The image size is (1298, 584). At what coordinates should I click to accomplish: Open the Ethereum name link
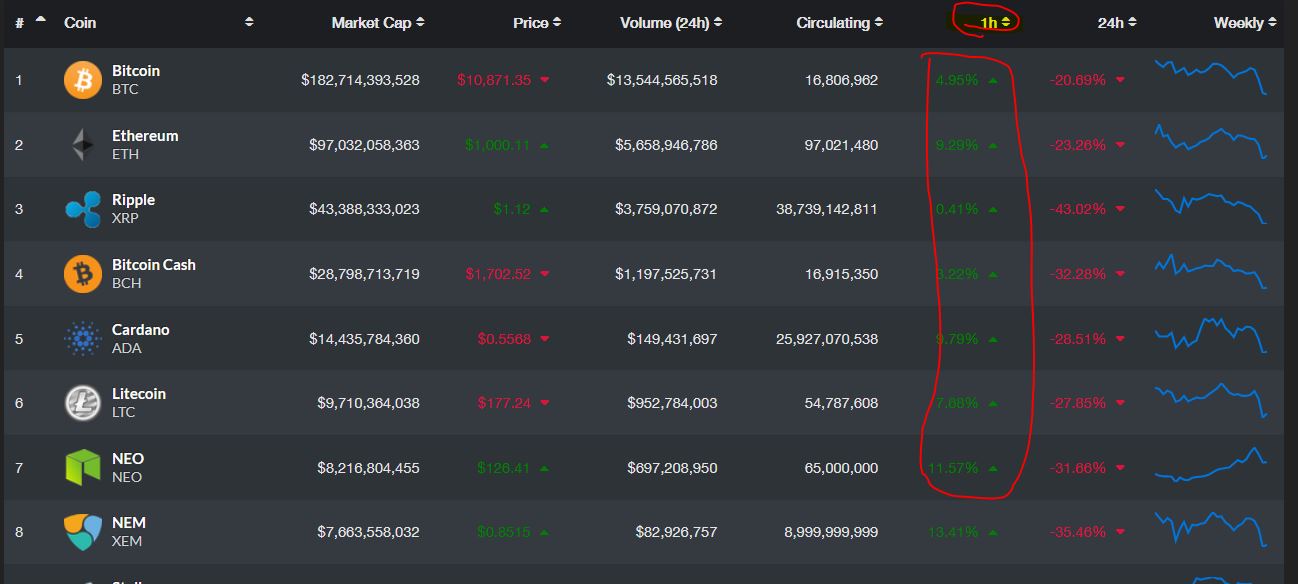point(145,136)
